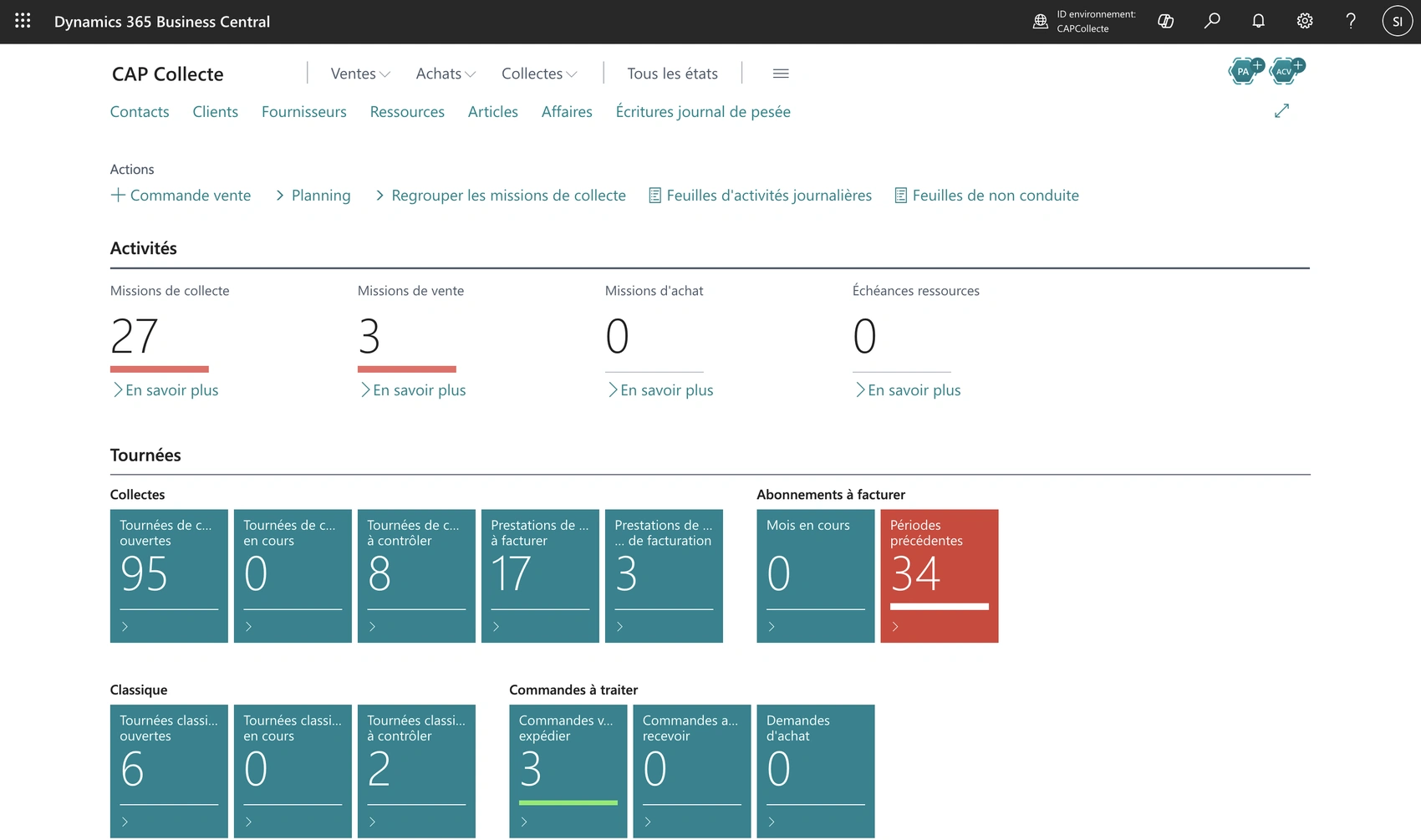The width and height of the screenshot is (1421, 840).
Task: Click the arrow on Commandes à expédier tile
Action: [x=524, y=822]
